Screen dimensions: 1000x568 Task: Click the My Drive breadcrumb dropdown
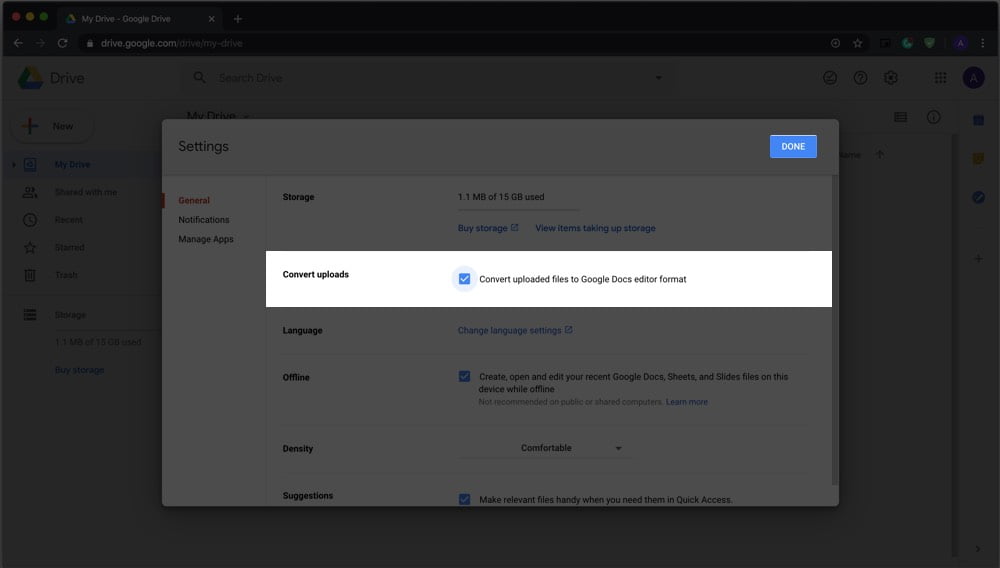click(217, 115)
